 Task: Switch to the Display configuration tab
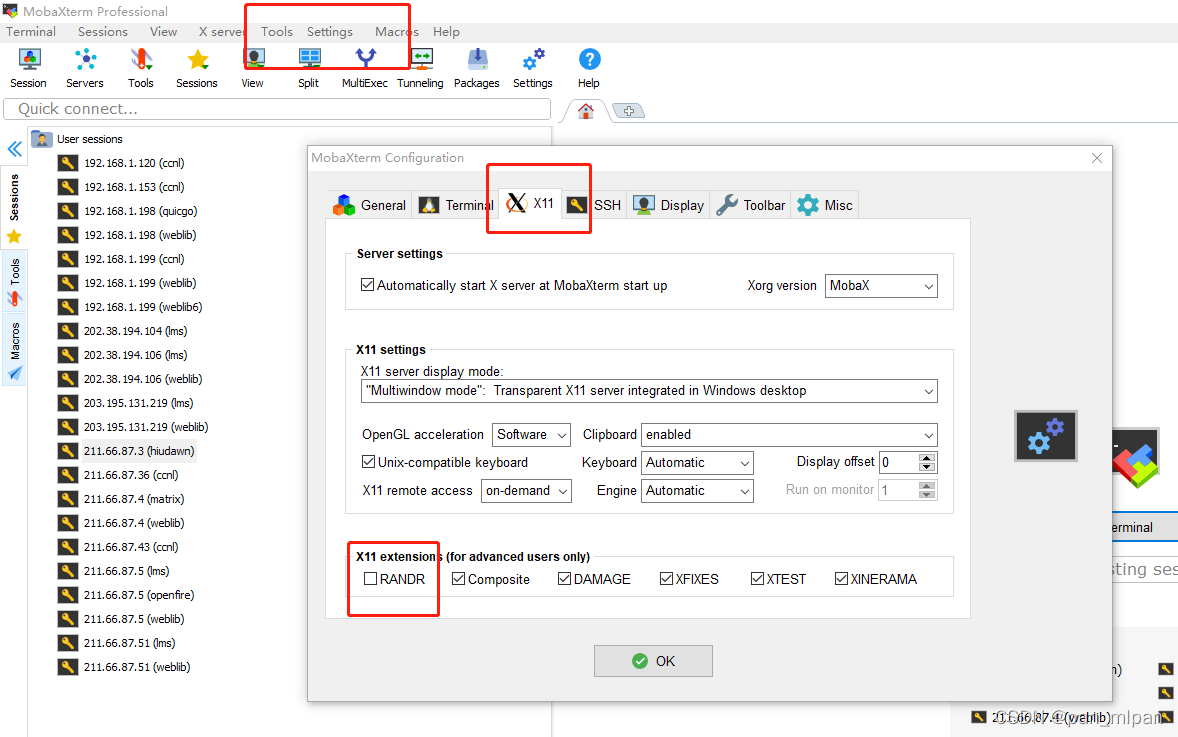tap(669, 205)
